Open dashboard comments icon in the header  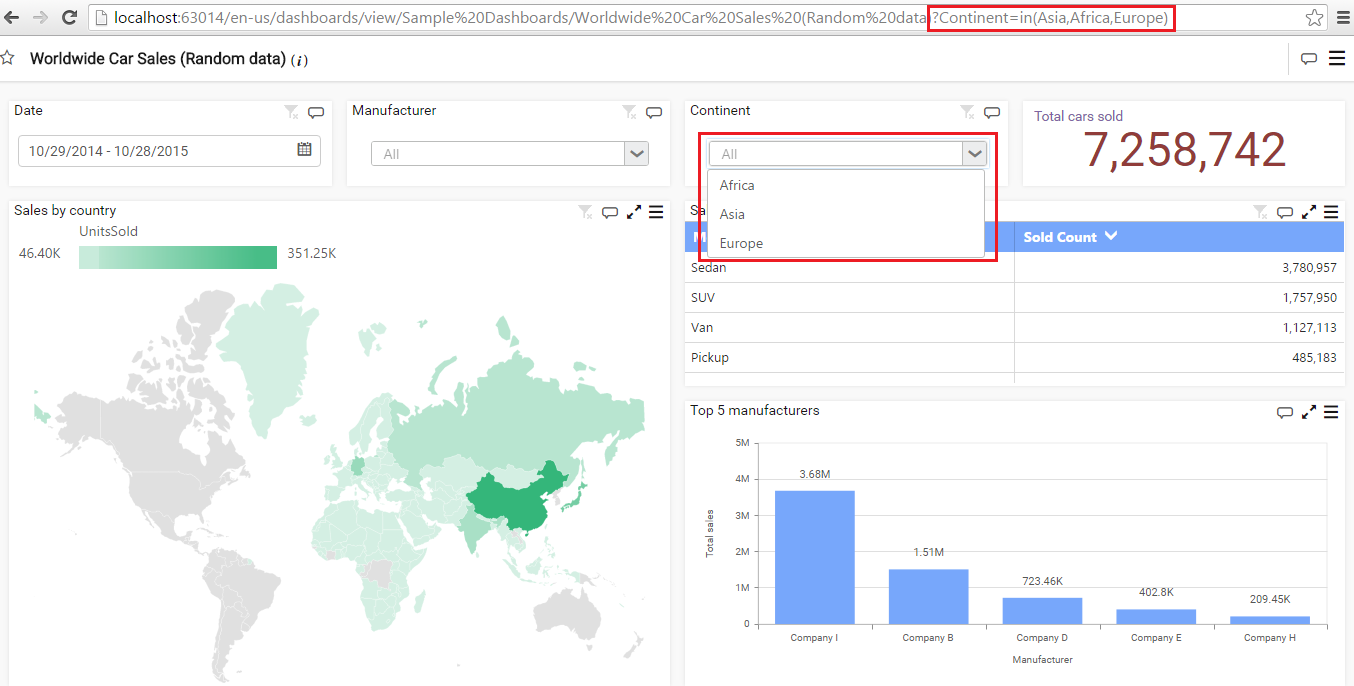(1308, 59)
